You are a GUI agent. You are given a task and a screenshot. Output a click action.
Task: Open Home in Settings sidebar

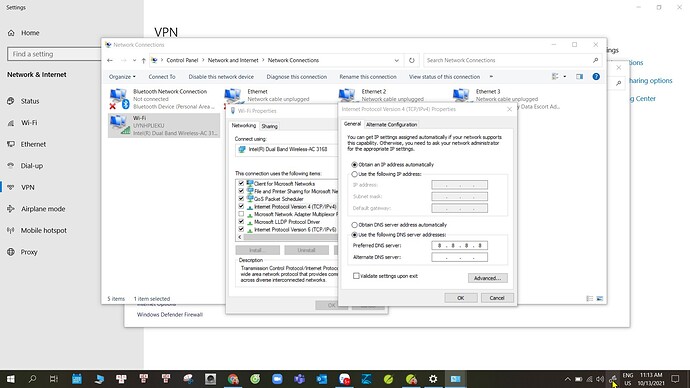coord(30,33)
